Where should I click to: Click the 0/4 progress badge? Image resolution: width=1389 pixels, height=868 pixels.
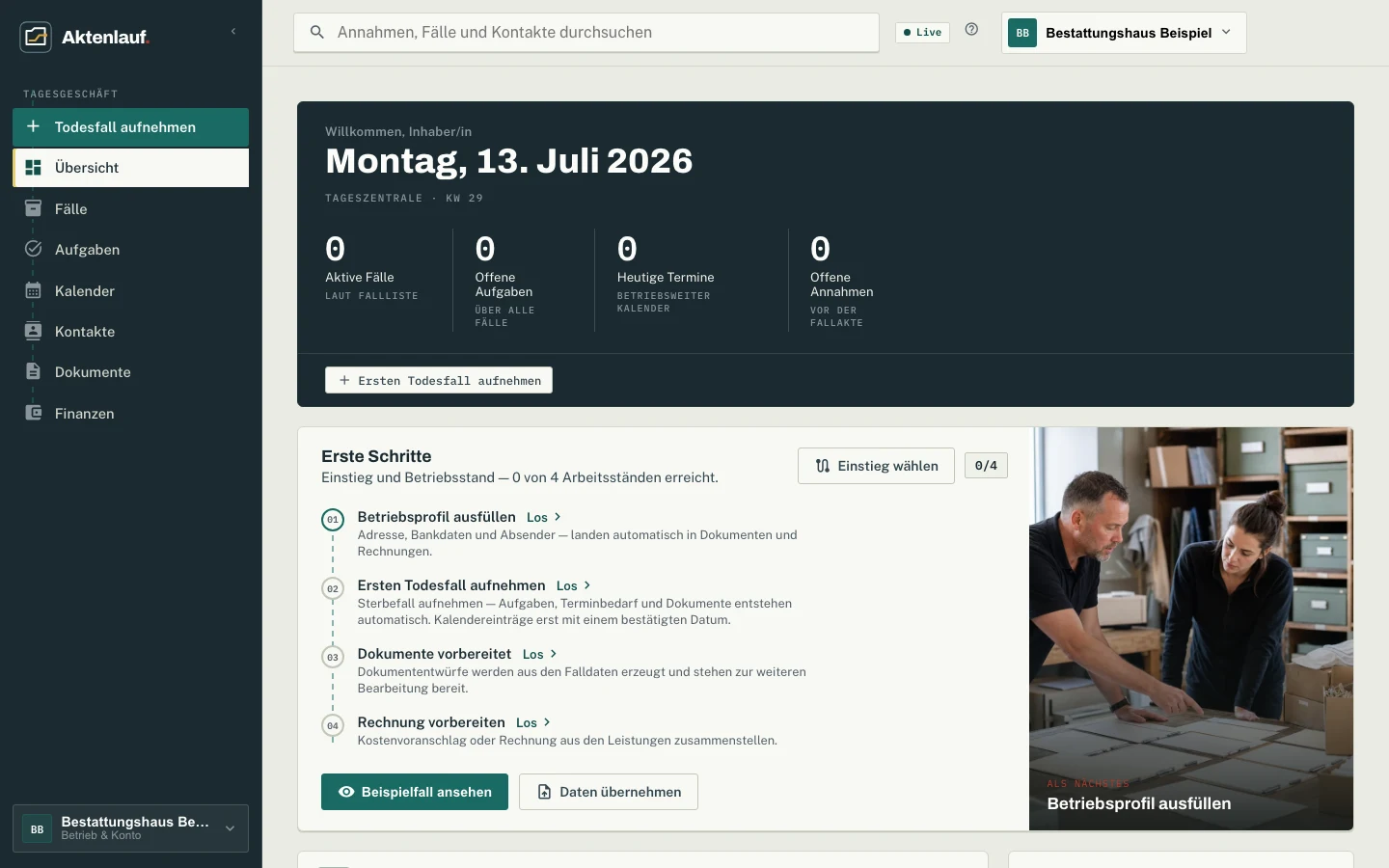coord(986,466)
